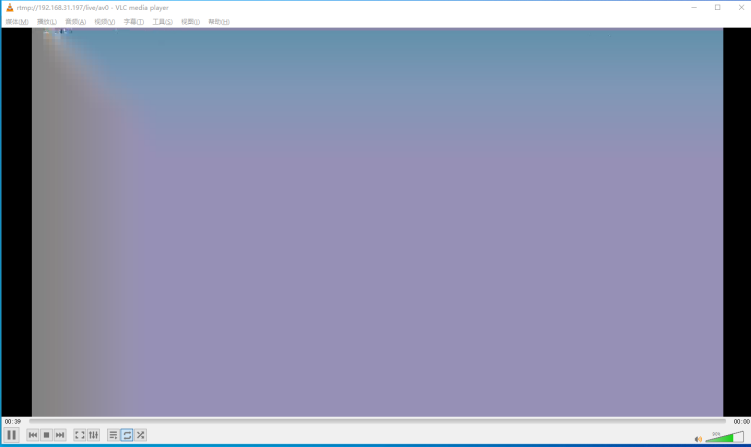Viewport: 751px width, 447px height.
Task: Open the 播放(L) playback menu
Action: click(46, 22)
